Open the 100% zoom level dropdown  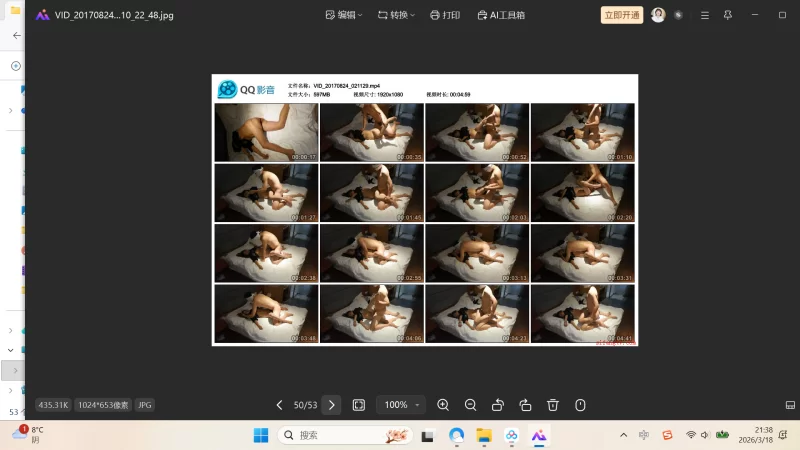401,405
